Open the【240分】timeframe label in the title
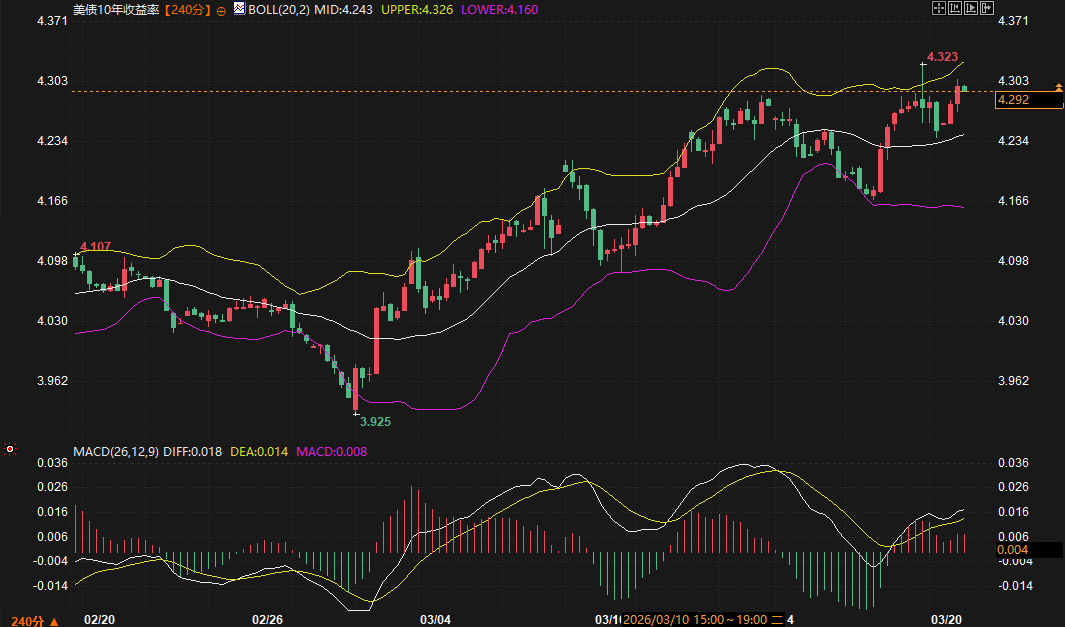 189,8
